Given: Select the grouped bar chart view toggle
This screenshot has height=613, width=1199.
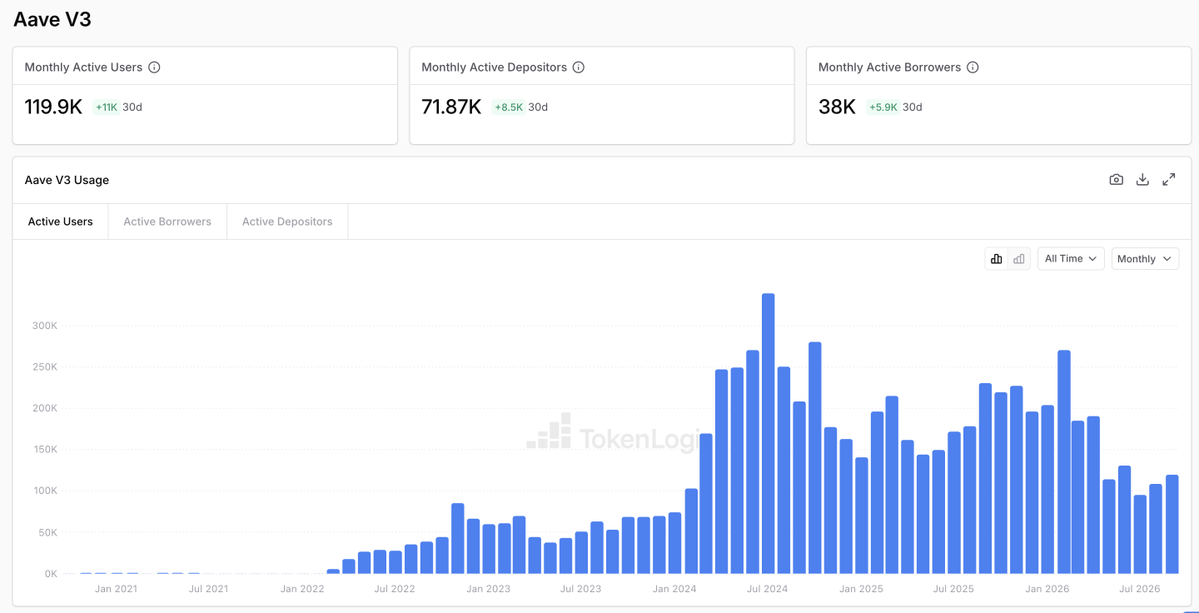Looking at the screenshot, I should (996, 259).
